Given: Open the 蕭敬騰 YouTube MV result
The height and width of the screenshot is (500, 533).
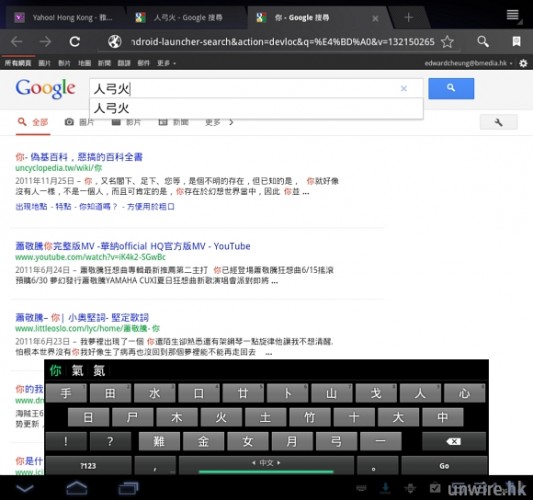Looking at the screenshot, I should 133,246.
